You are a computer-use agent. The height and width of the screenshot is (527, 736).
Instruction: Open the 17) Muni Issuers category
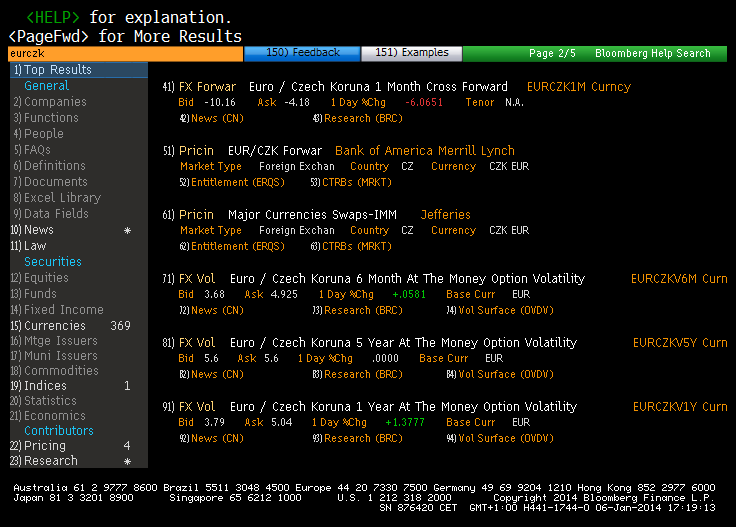(54, 356)
